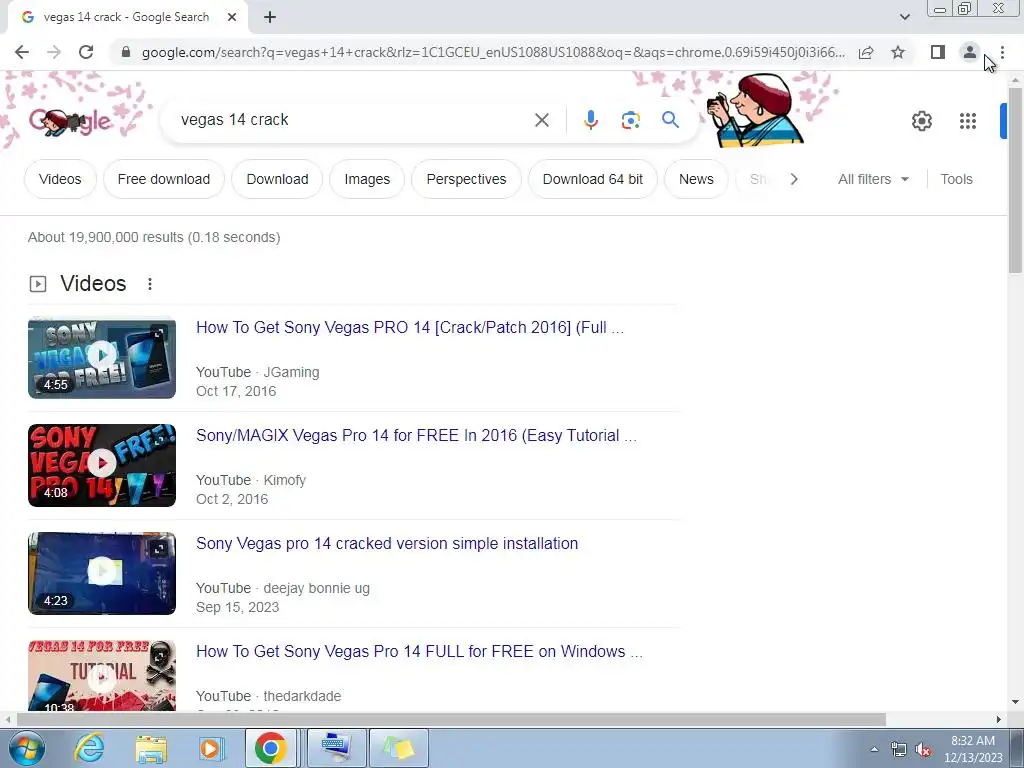Click the lock icon in address bar

tap(126, 52)
